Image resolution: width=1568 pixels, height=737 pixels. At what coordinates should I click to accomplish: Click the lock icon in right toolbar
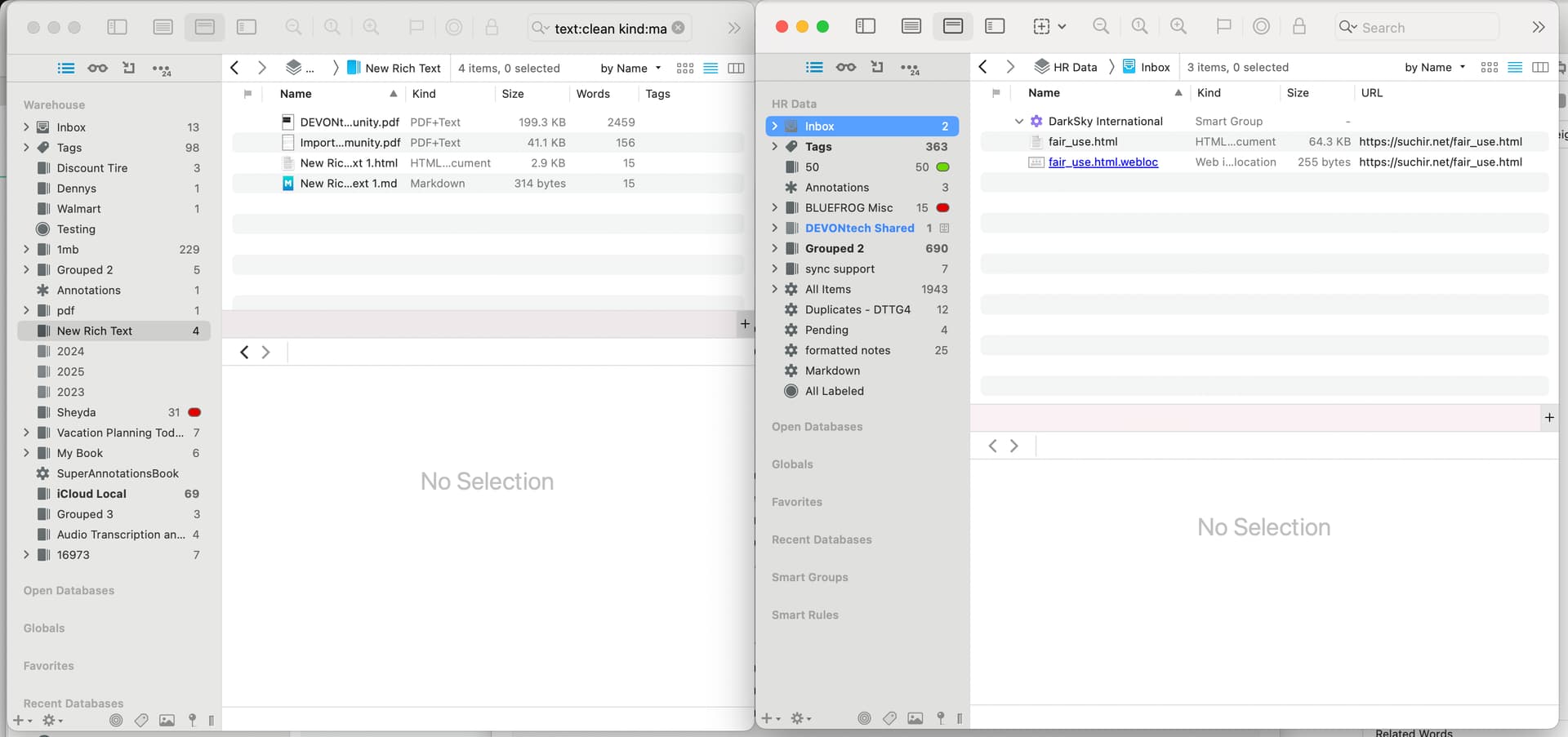[x=1298, y=27]
